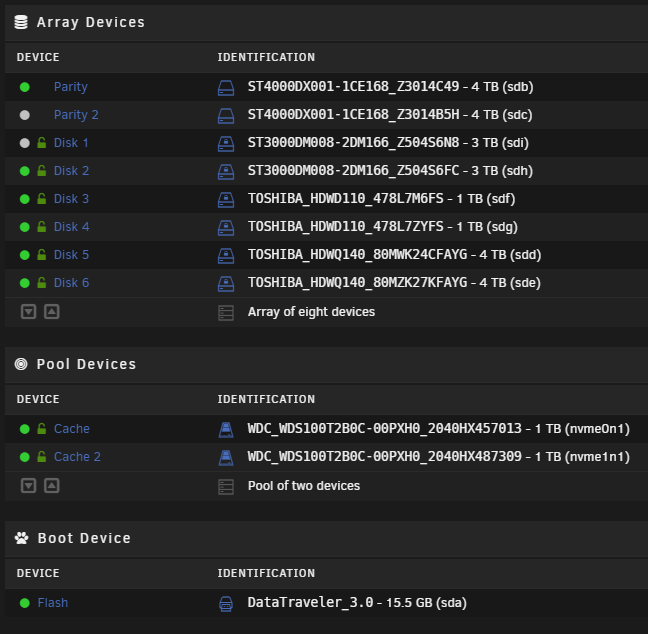Click the green padlock icon beside Disk 1
The image size is (648, 634).
point(42,143)
